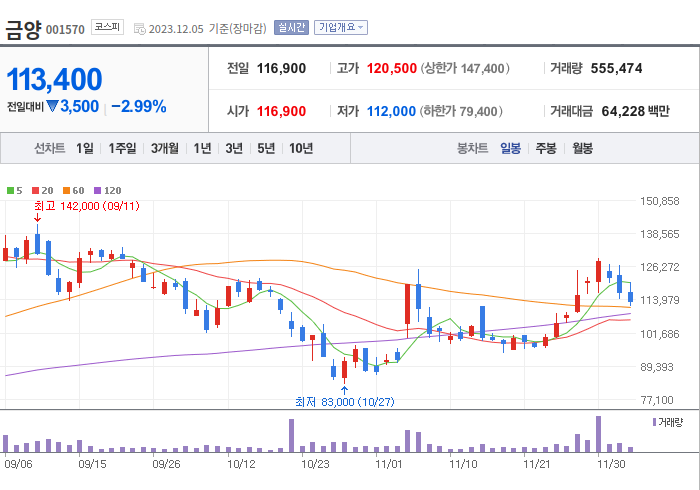700x490 pixels.
Task: Click the green 5-day moving average swatch
Action: 10,191
